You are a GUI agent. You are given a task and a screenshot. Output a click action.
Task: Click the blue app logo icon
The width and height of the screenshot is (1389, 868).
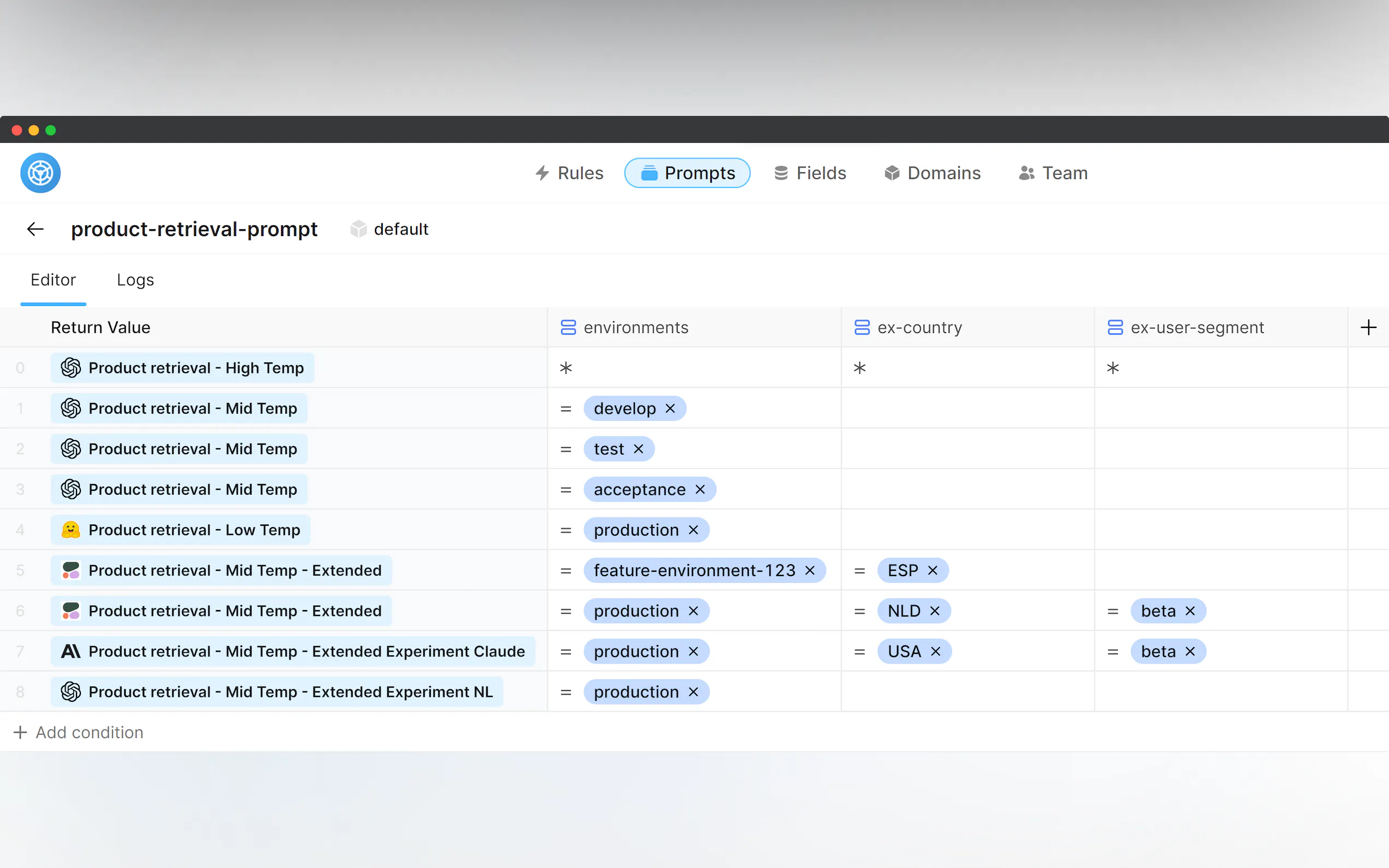point(40,173)
